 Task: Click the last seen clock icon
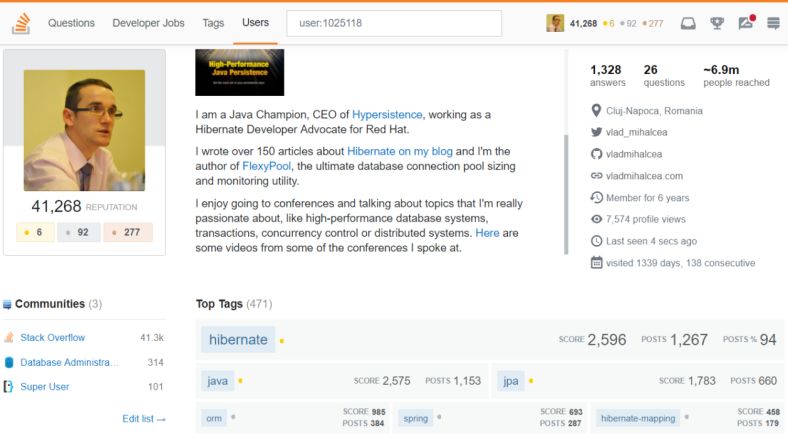596,241
